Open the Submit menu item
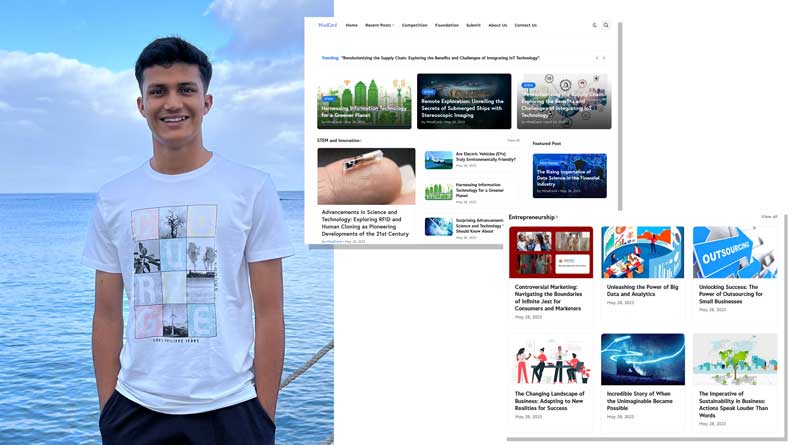The width and height of the screenshot is (800, 445). point(473,25)
